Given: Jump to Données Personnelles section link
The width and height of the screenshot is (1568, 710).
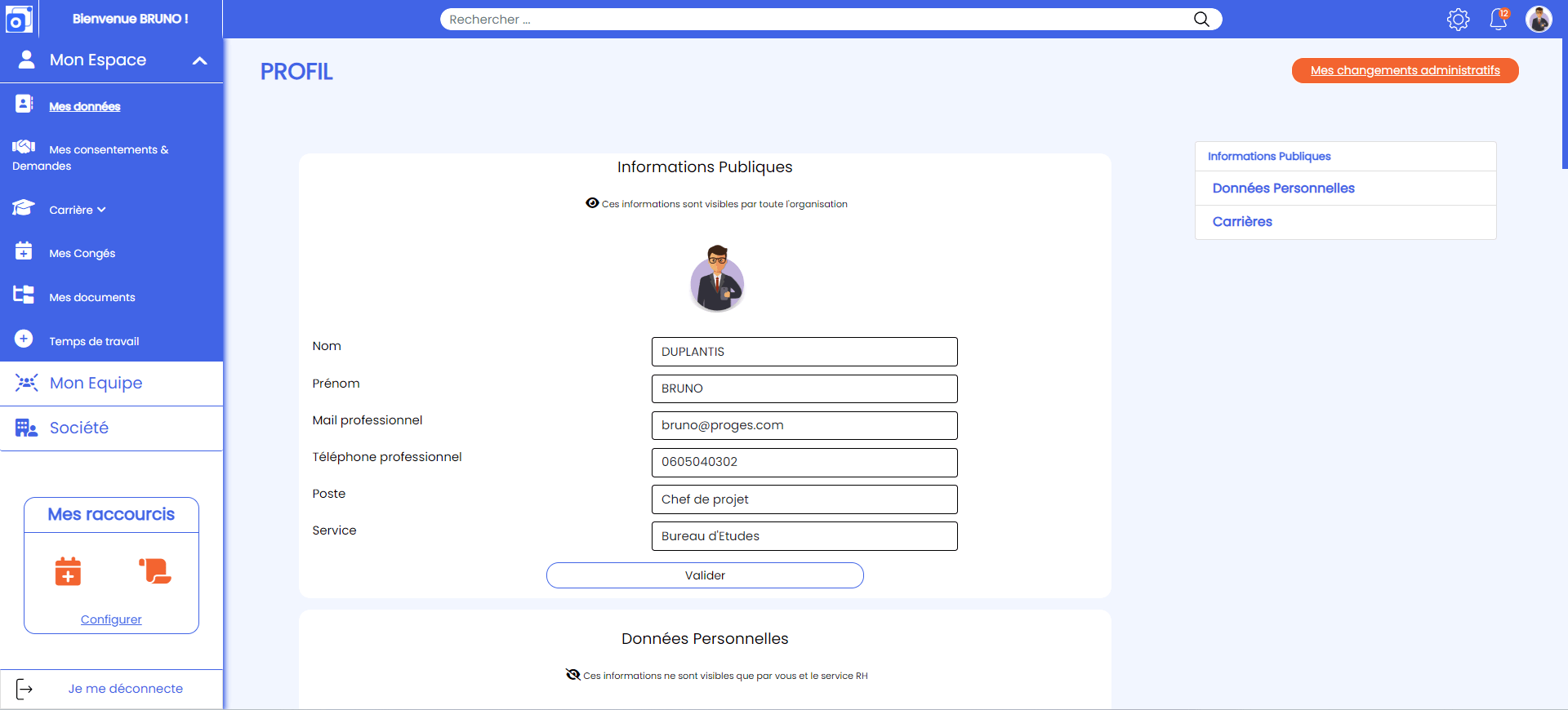Looking at the screenshot, I should pyautogui.click(x=1283, y=189).
